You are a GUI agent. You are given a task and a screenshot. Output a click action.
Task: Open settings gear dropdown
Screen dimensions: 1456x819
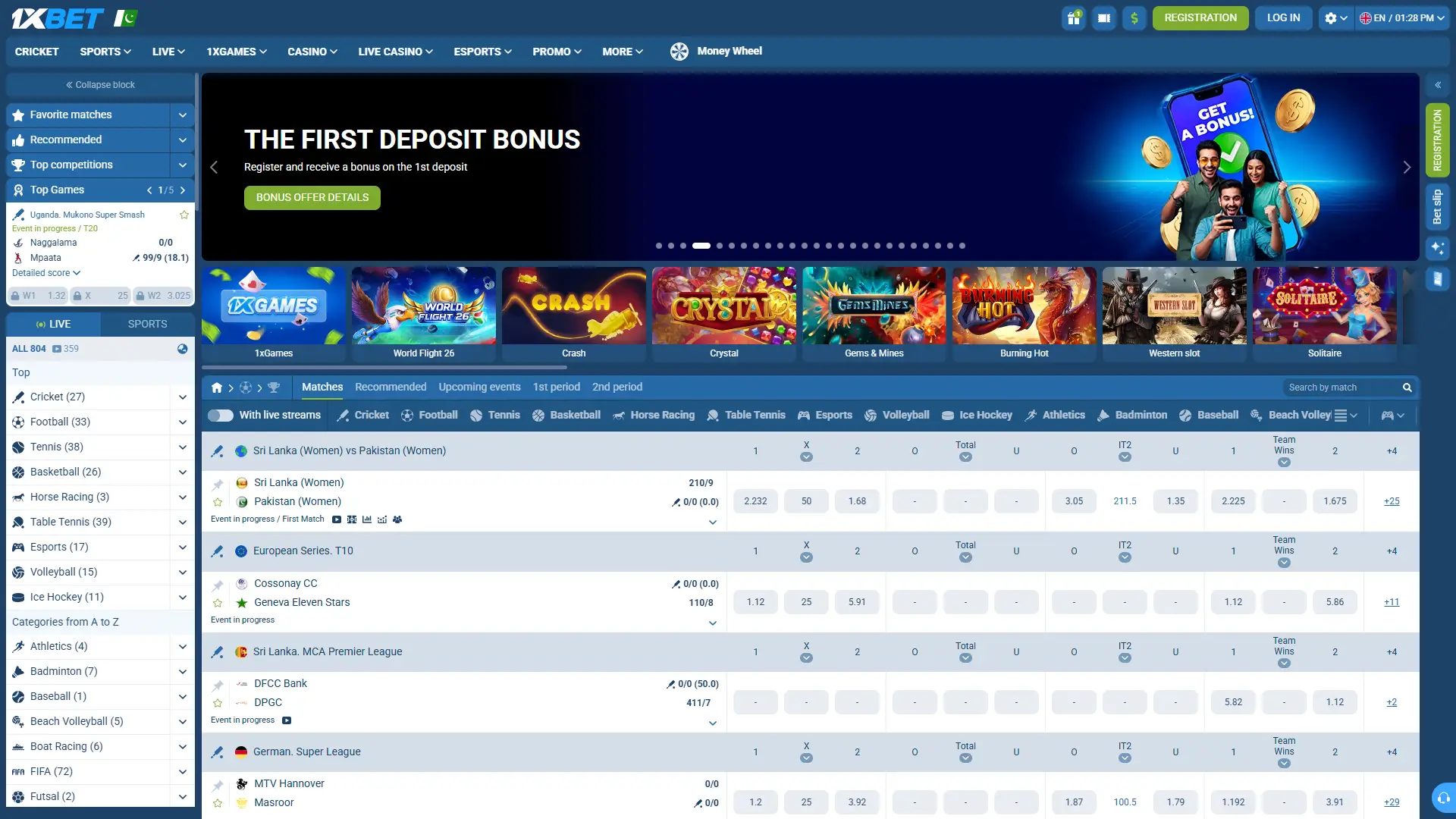pos(1335,18)
